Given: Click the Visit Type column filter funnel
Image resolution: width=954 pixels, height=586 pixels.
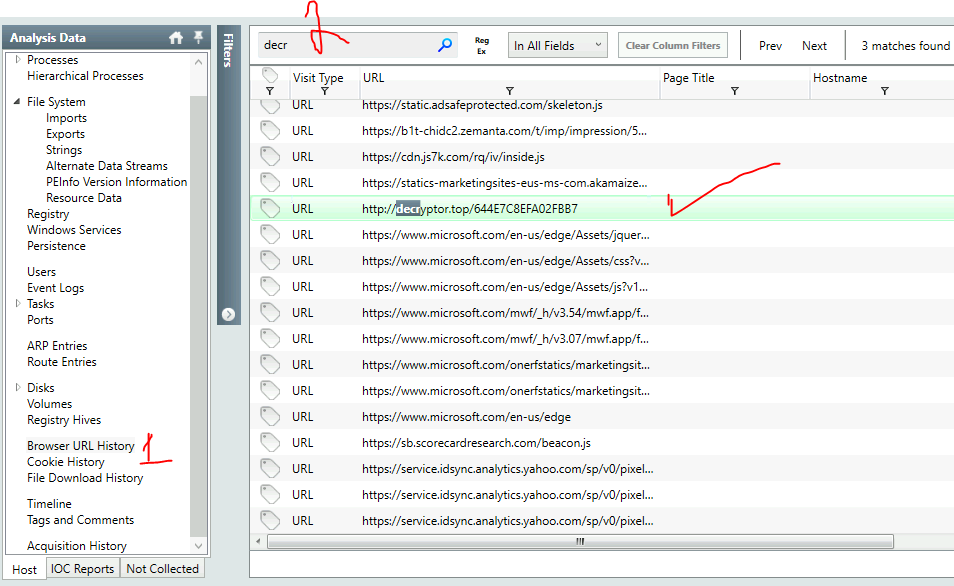Looking at the screenshot, I should point(324,91).
